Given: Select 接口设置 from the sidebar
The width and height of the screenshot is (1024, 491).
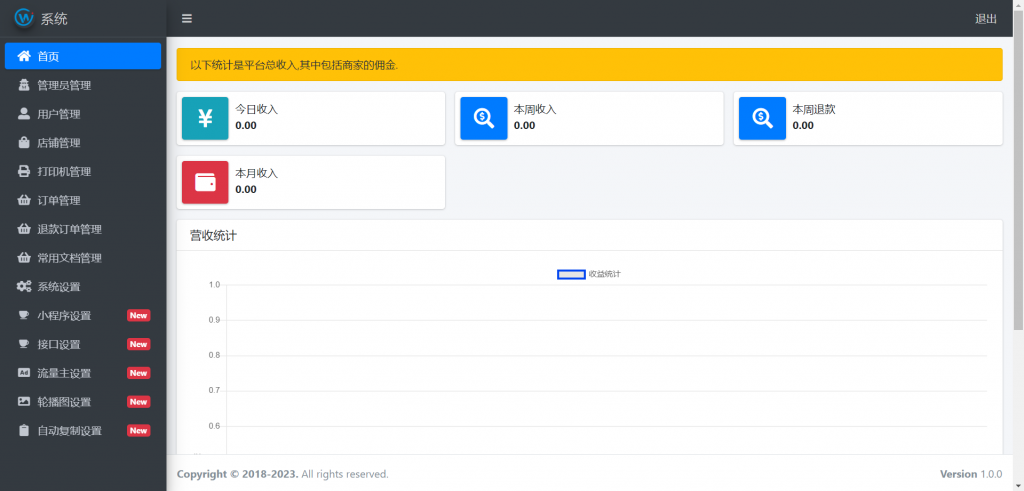Looking at the screenshot, I should pos(83,344).
